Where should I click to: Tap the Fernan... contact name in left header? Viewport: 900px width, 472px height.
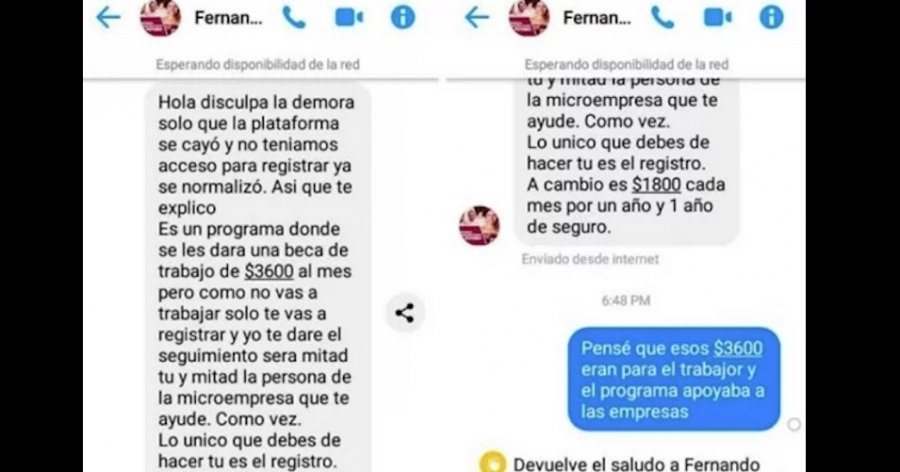point(228,18)
